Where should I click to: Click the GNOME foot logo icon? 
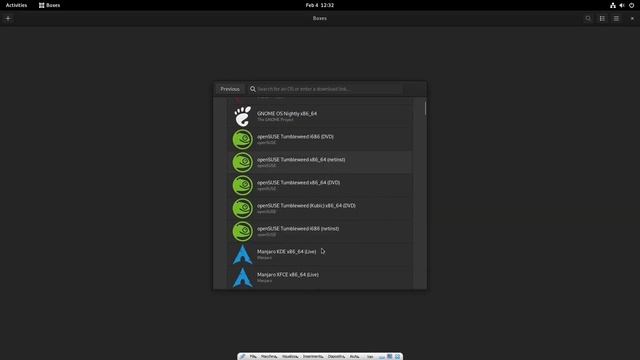pyautogui.click(x=242, y=116)
